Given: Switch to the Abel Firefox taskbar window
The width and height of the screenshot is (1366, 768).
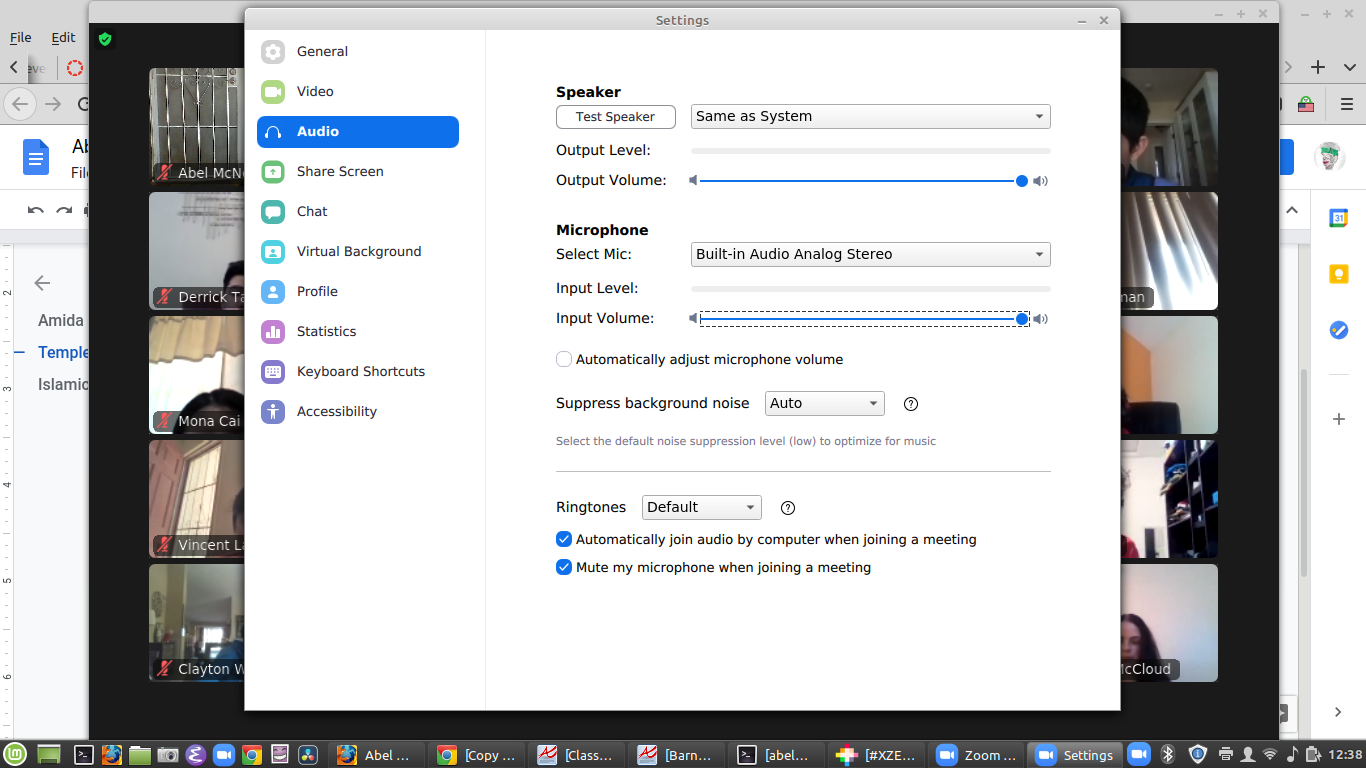Looking at the screenshot, I should point(376,755).
